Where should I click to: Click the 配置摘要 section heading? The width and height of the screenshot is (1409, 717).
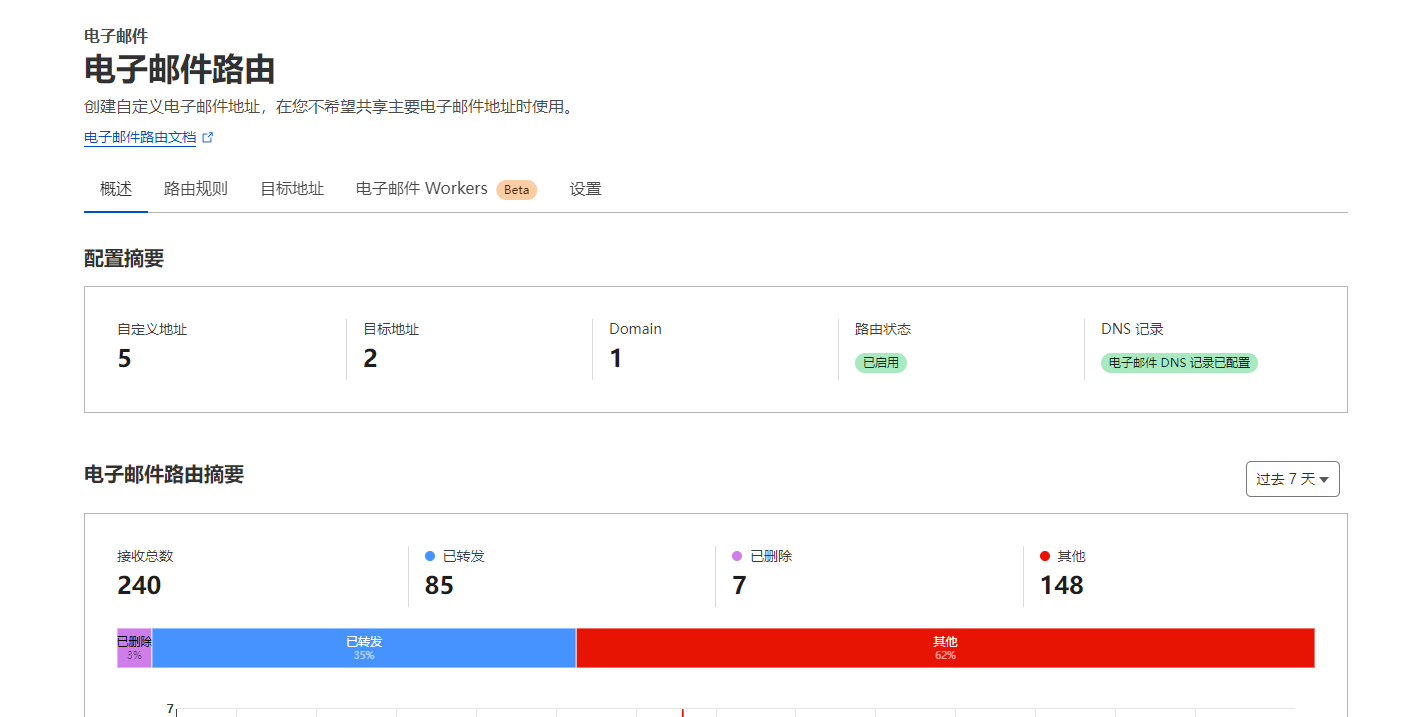tap(124, 259)
